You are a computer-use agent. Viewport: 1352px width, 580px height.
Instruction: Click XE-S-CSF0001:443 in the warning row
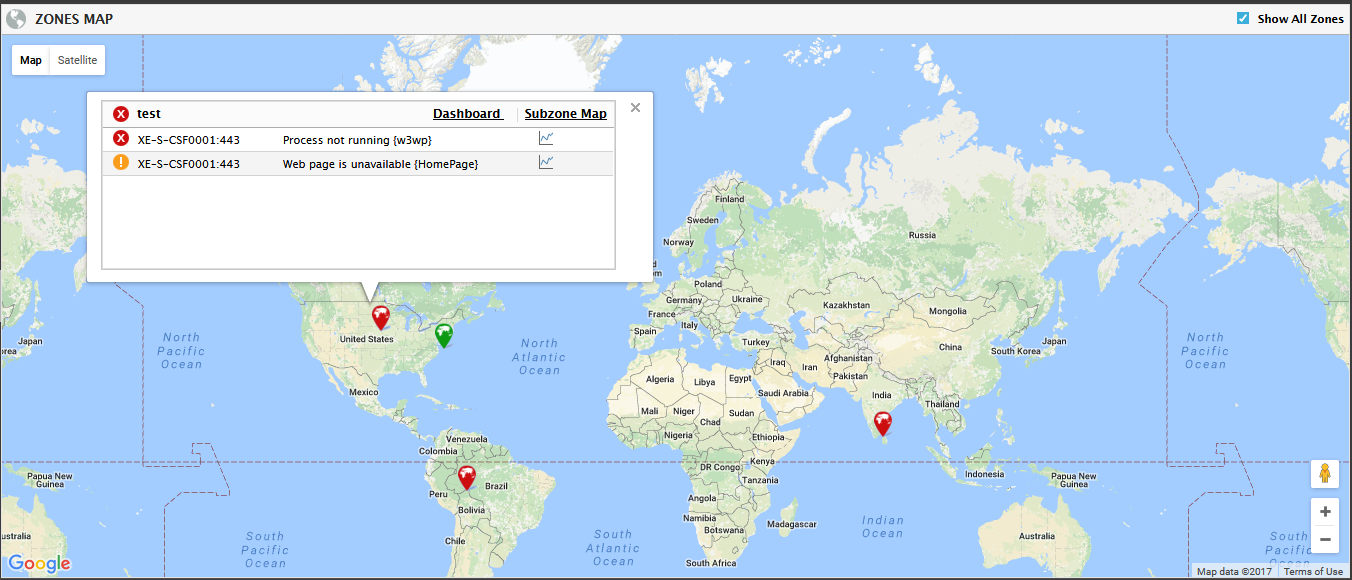pyautogui.click(x=188, y=164)
